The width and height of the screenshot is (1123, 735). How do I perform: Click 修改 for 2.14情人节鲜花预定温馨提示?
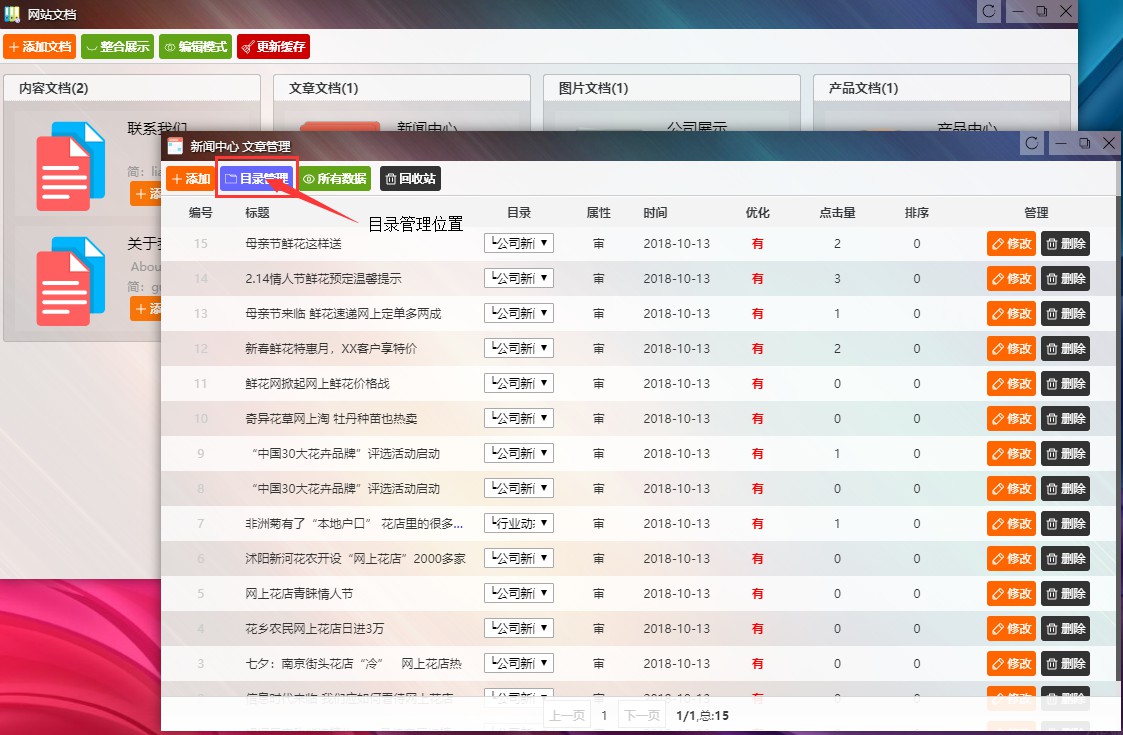coord(1011,279)
